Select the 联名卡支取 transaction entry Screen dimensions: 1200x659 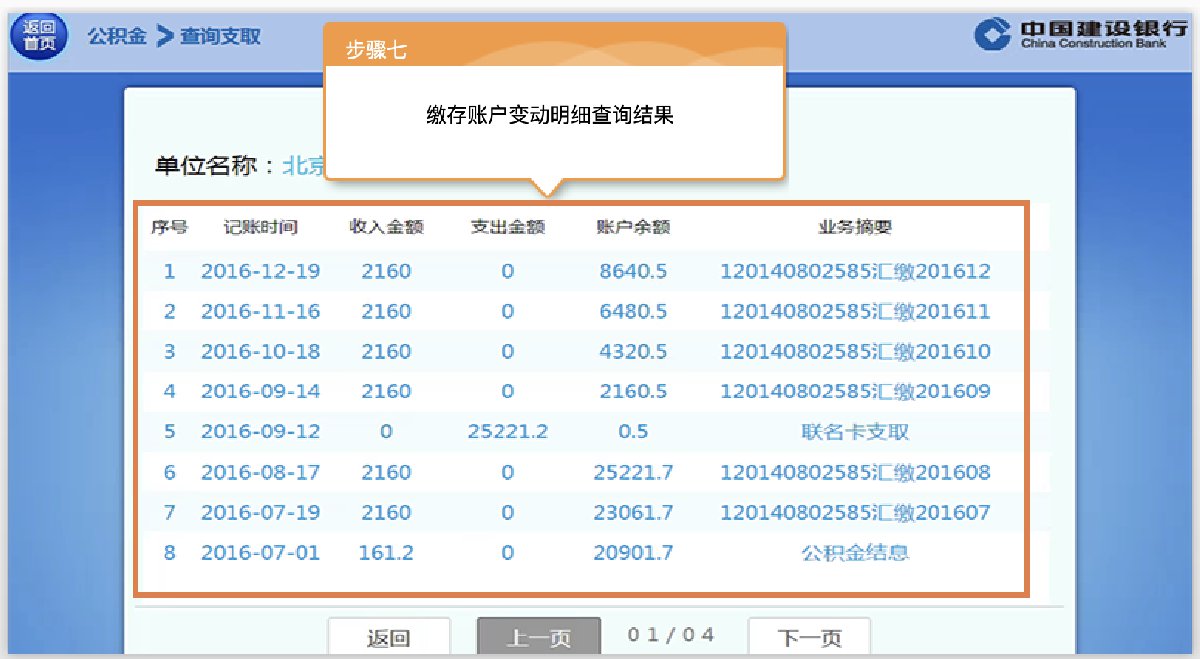click(x=854, y=432)
